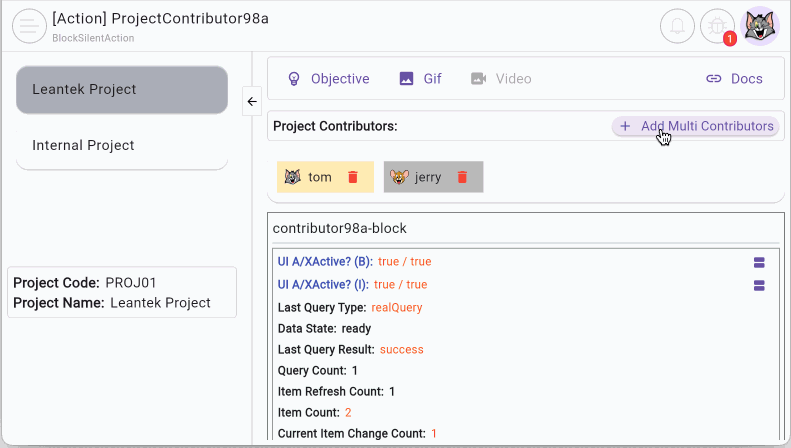The image size is (791, 448).
Task: Delete jerry contributor with trash icon
Action: (462, 177)
